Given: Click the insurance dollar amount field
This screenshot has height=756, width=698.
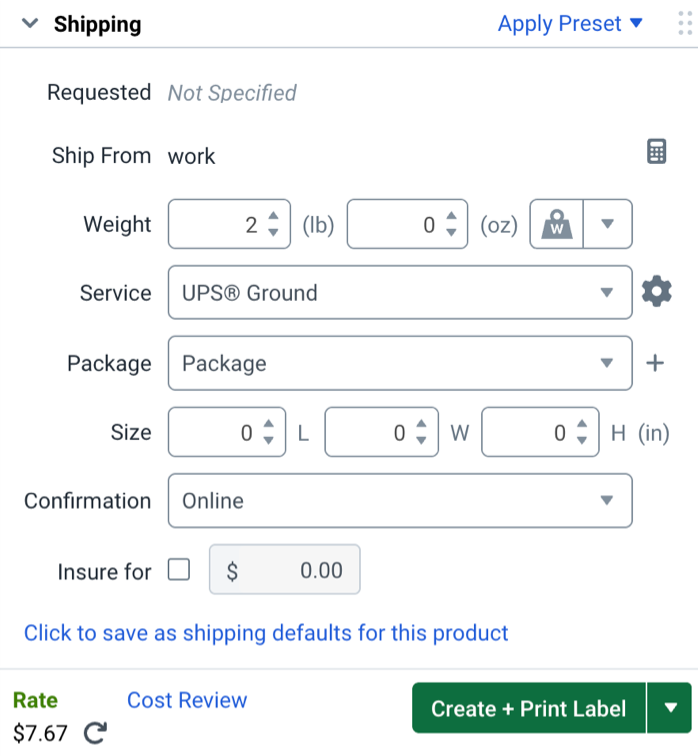Looking at the screenshot, I should [284, 569].
